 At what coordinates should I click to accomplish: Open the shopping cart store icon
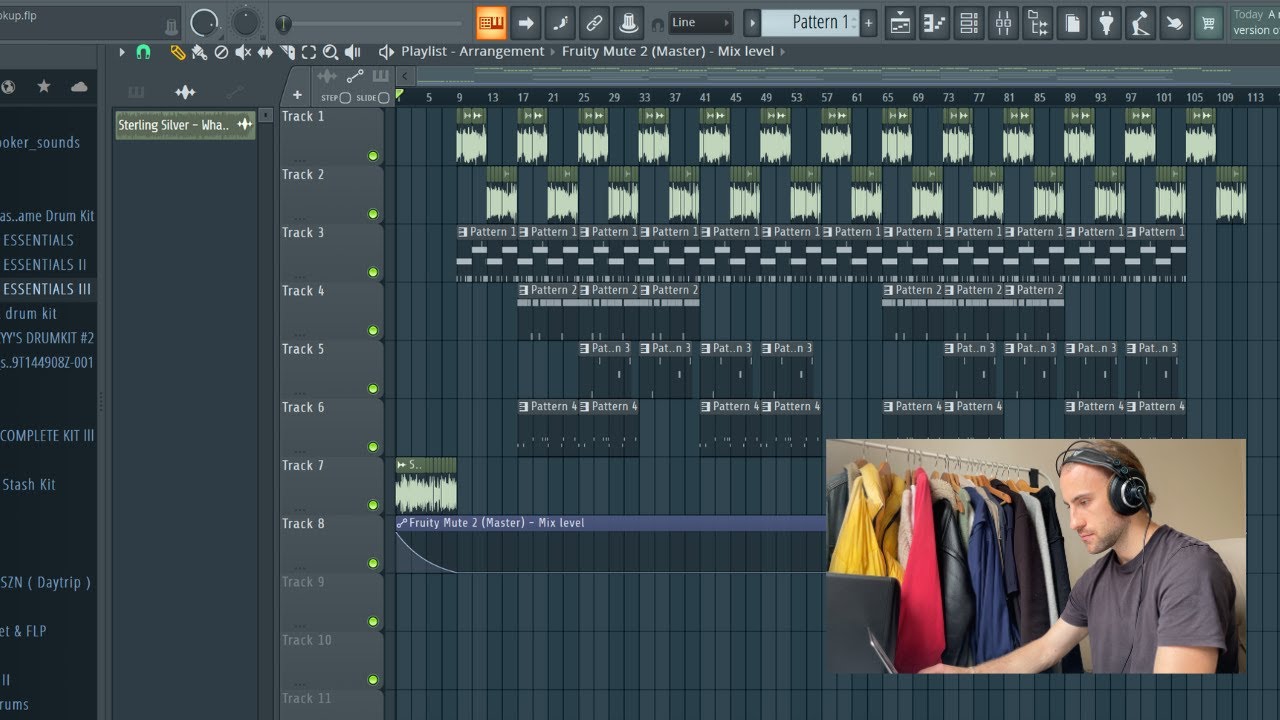click(x=1209, y=22)
